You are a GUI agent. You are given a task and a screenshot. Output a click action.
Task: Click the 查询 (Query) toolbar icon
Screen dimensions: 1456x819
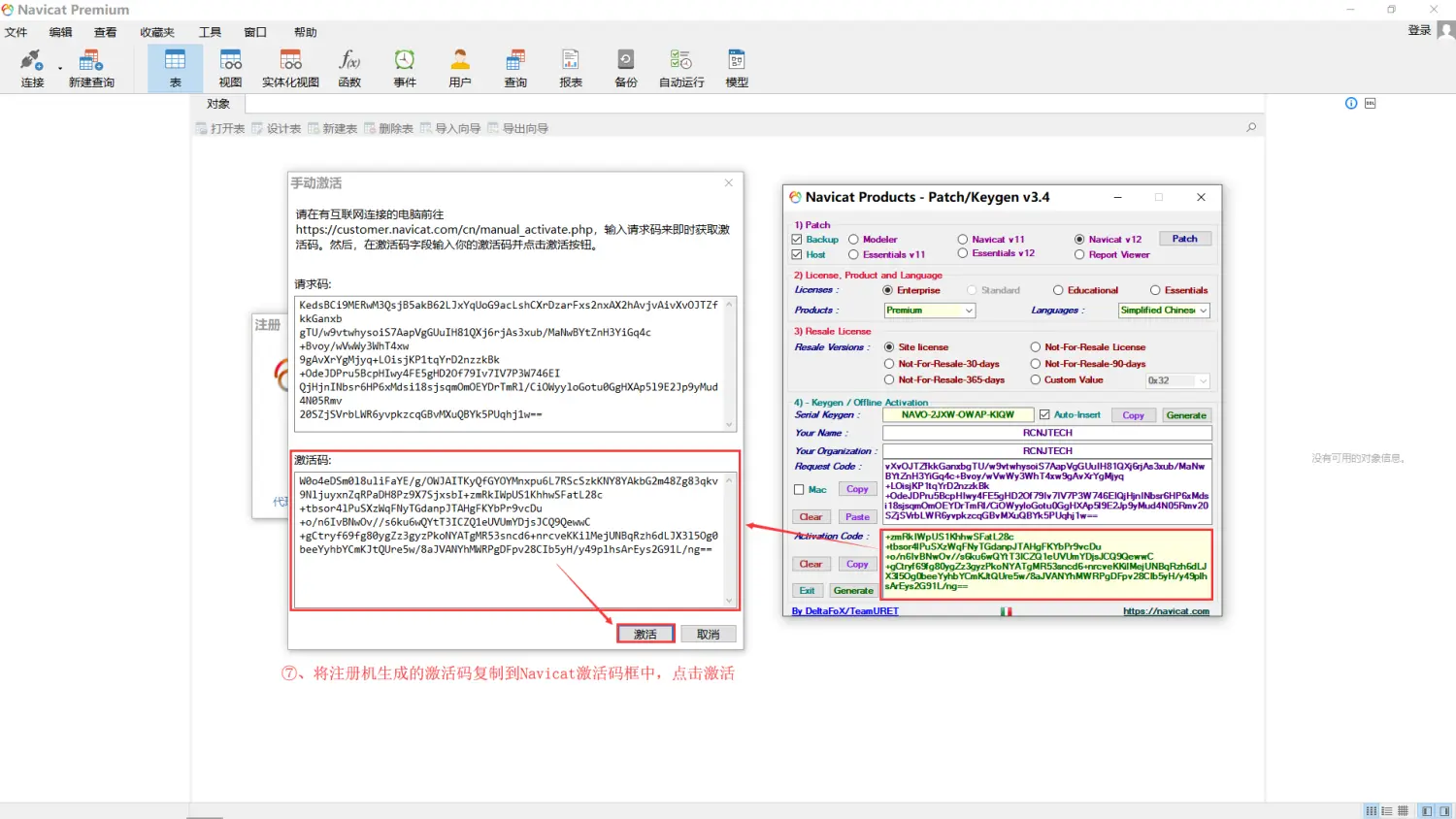click(x=515, y=68)
